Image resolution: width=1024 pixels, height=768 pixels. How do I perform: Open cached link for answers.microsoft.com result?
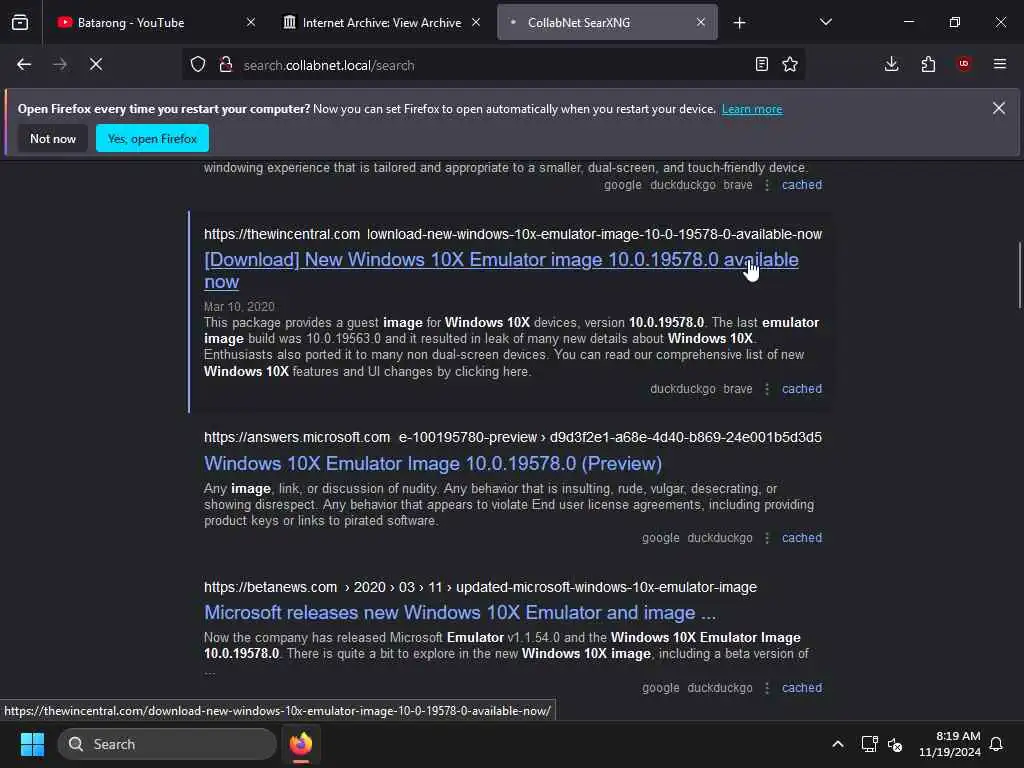(x=802, y=538)
